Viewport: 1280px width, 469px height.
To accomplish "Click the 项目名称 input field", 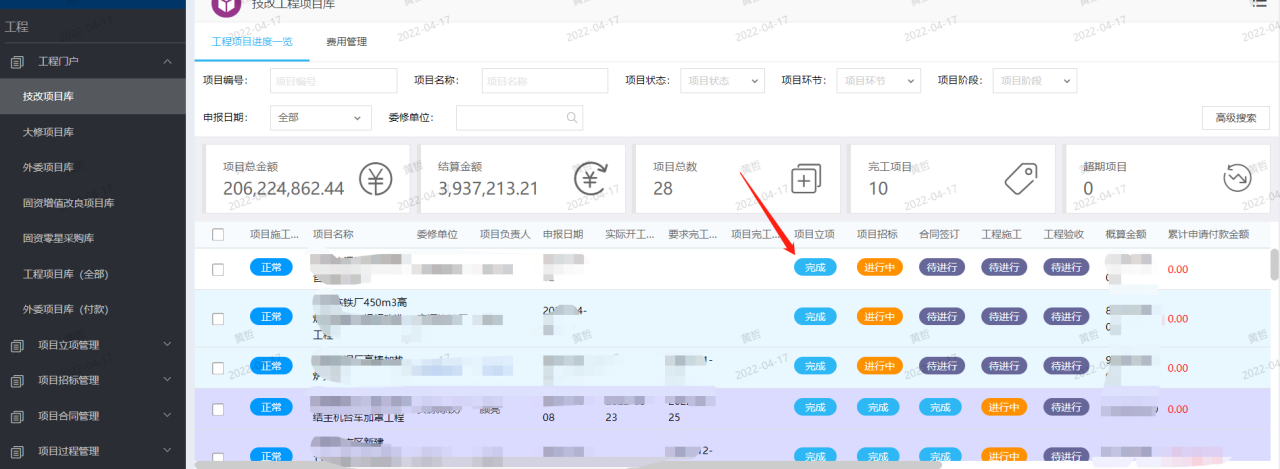I will 545,81.
